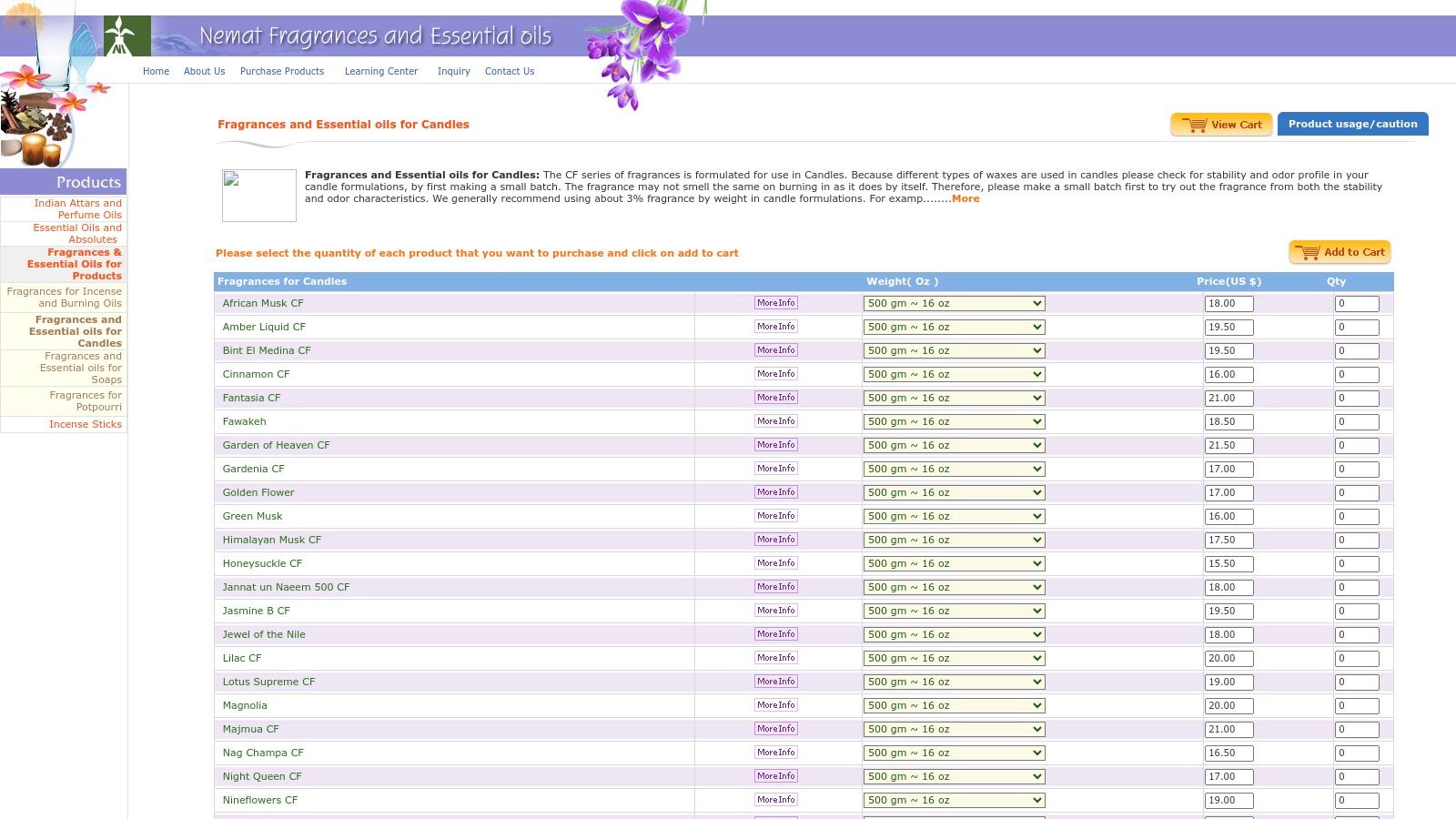Open Purchase Products menu item
1456x819 pixels.
click(x=282, y=71)
